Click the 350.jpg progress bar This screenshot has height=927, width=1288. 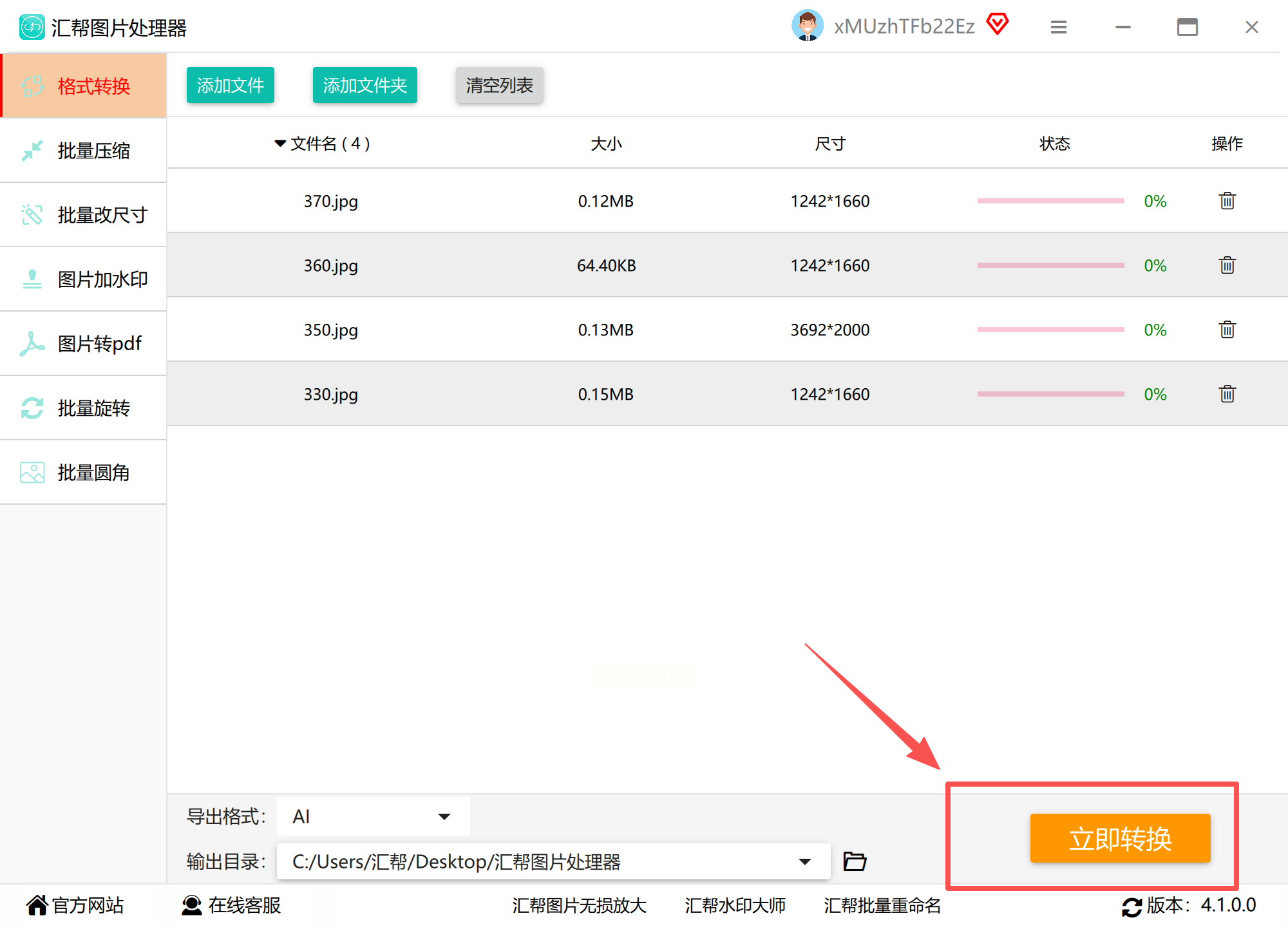1050,330
